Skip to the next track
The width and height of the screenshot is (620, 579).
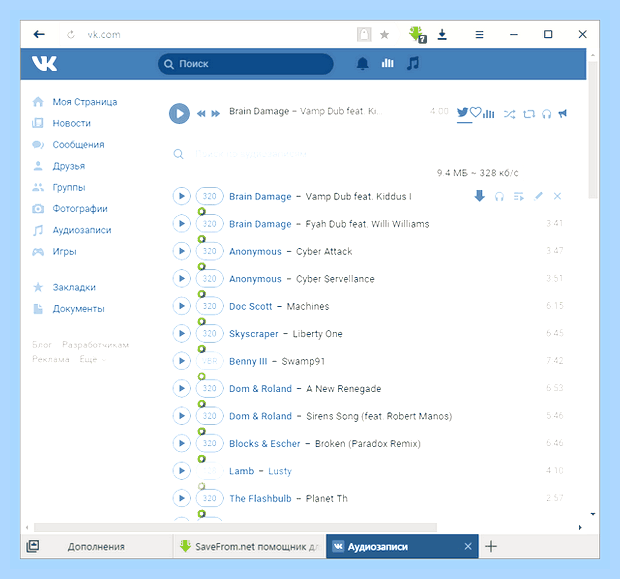click(x=215, y=114)
